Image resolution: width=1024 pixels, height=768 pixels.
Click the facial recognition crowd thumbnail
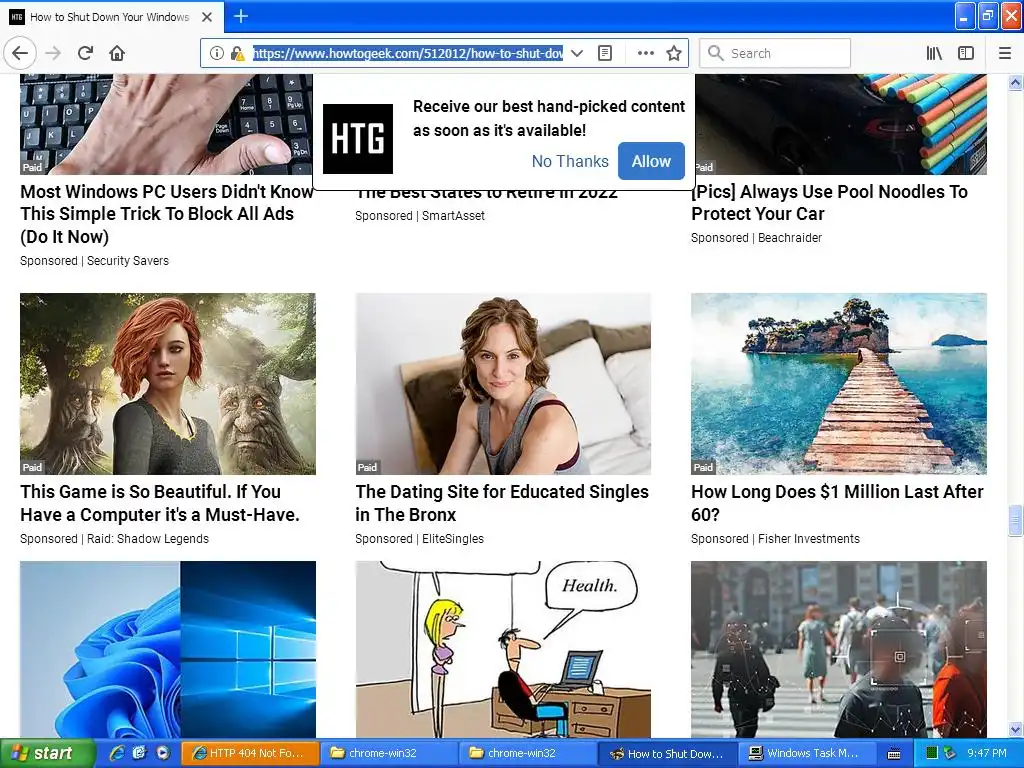[x=839, y=649]
